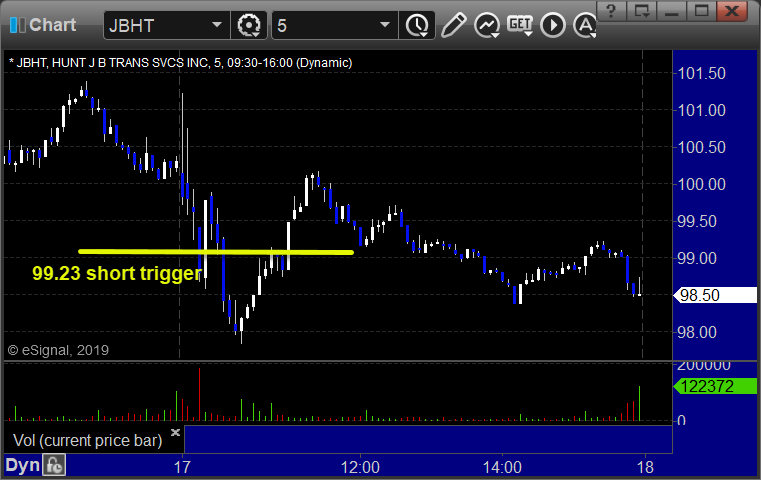Screen dimensions: 761x480
Task: Click the 99.00 price axis label
Action: click(697, 258)
